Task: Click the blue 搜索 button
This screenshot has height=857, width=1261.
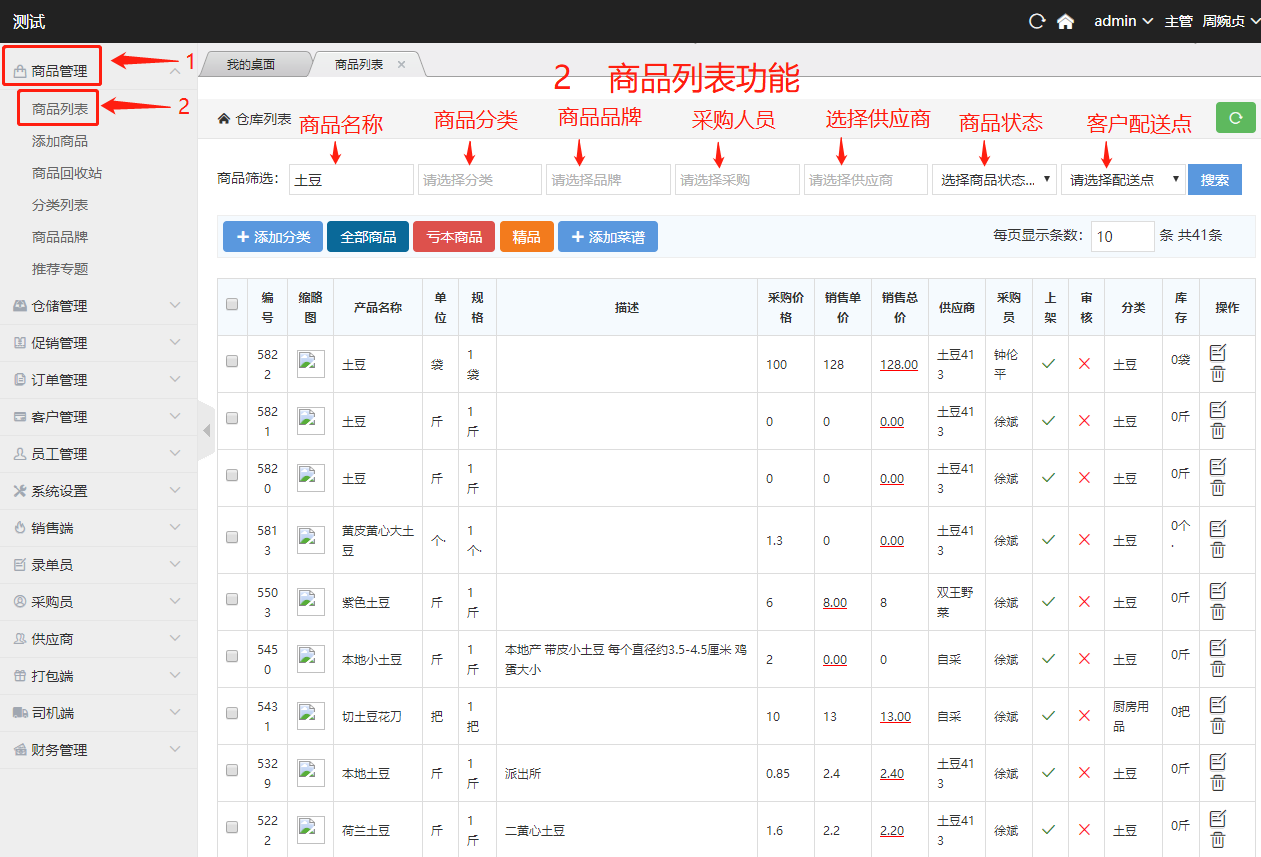Action: point(1215,180)
